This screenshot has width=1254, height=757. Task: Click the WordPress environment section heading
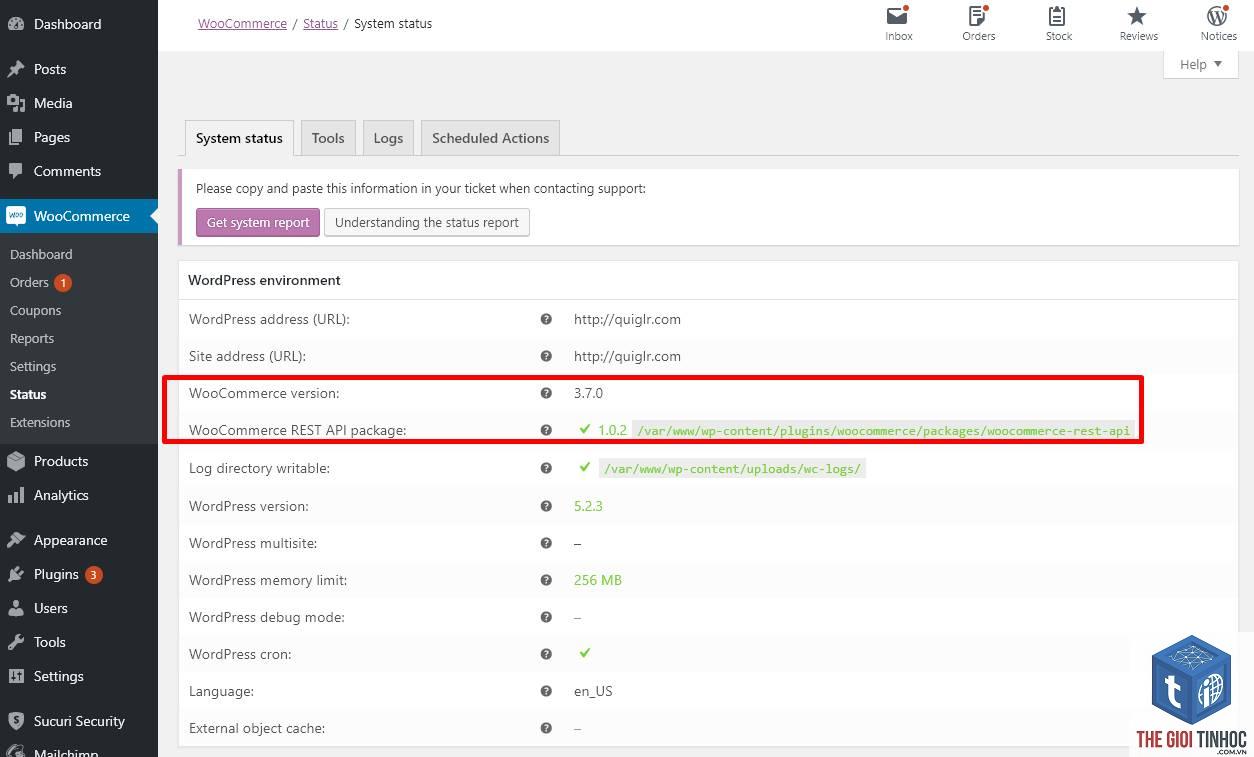click(264, 280)
